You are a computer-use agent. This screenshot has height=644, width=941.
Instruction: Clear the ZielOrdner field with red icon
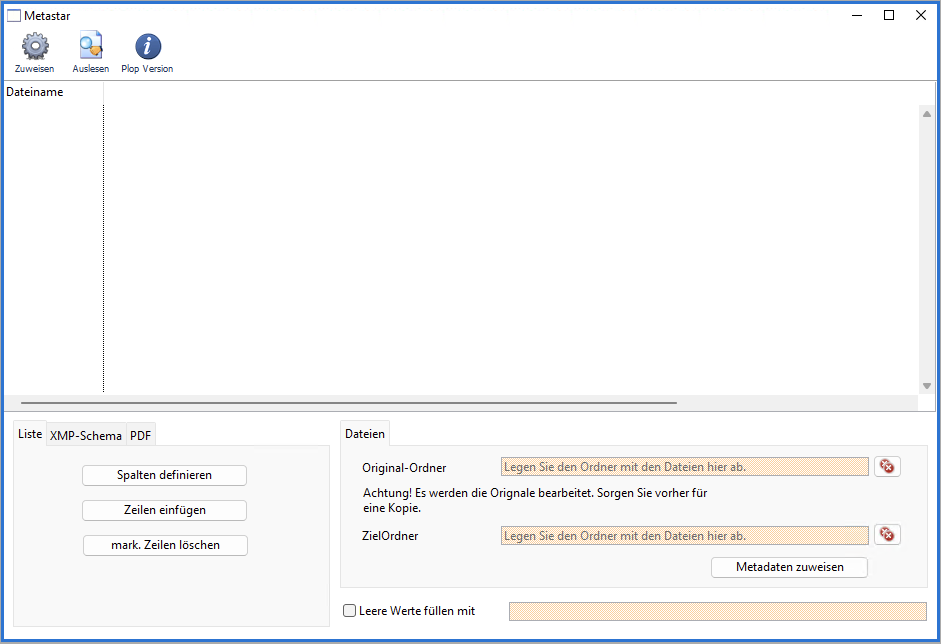887,535
